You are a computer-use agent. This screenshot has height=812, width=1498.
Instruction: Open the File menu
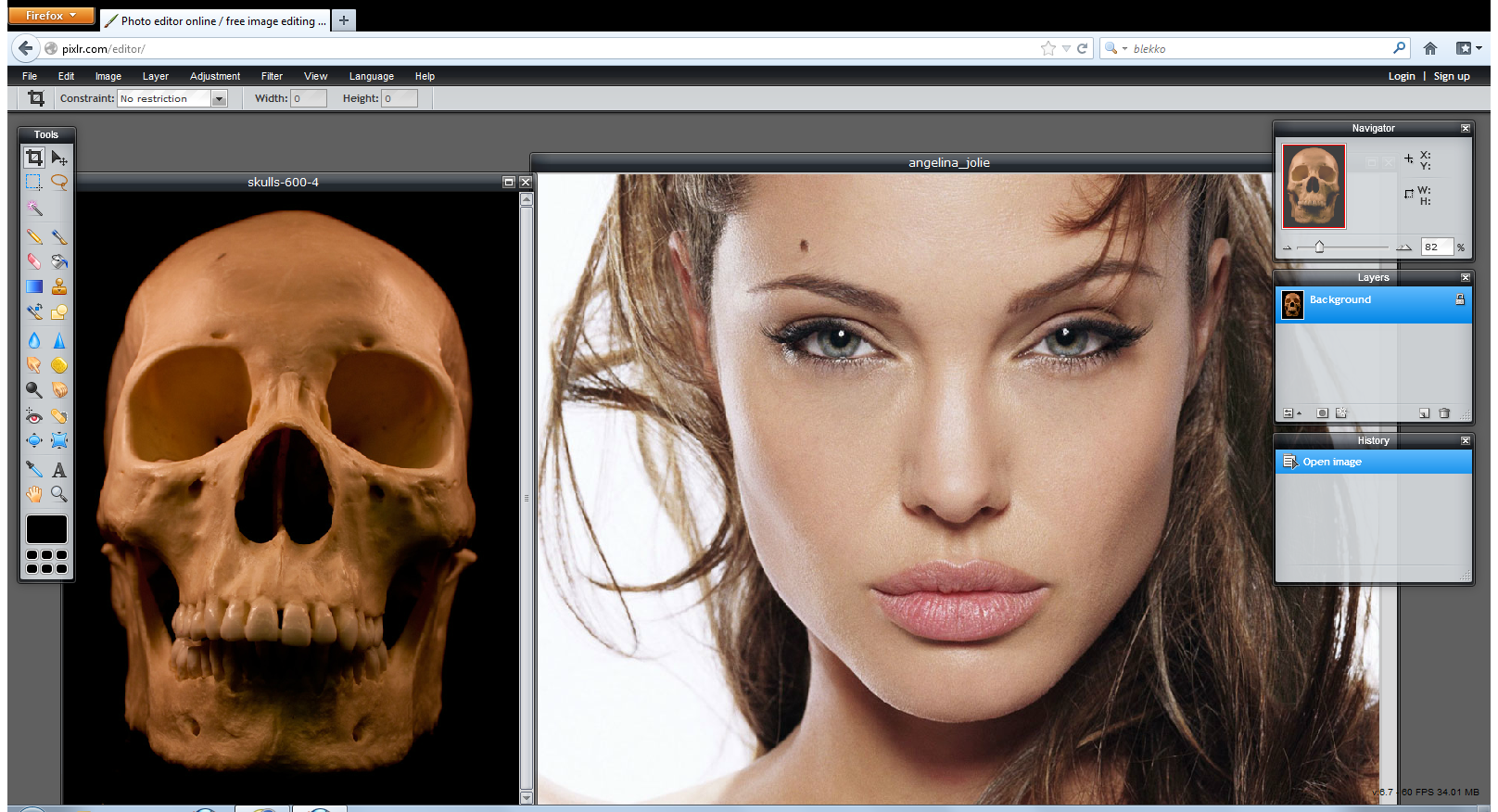pos(30,76)
